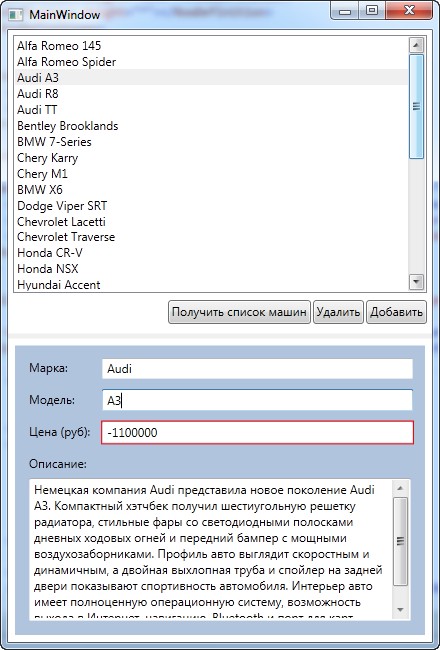Click the description scrollbar thumb
Viewport: 440px width, 650px height.
pyautogui.click(x=400, y=541)
